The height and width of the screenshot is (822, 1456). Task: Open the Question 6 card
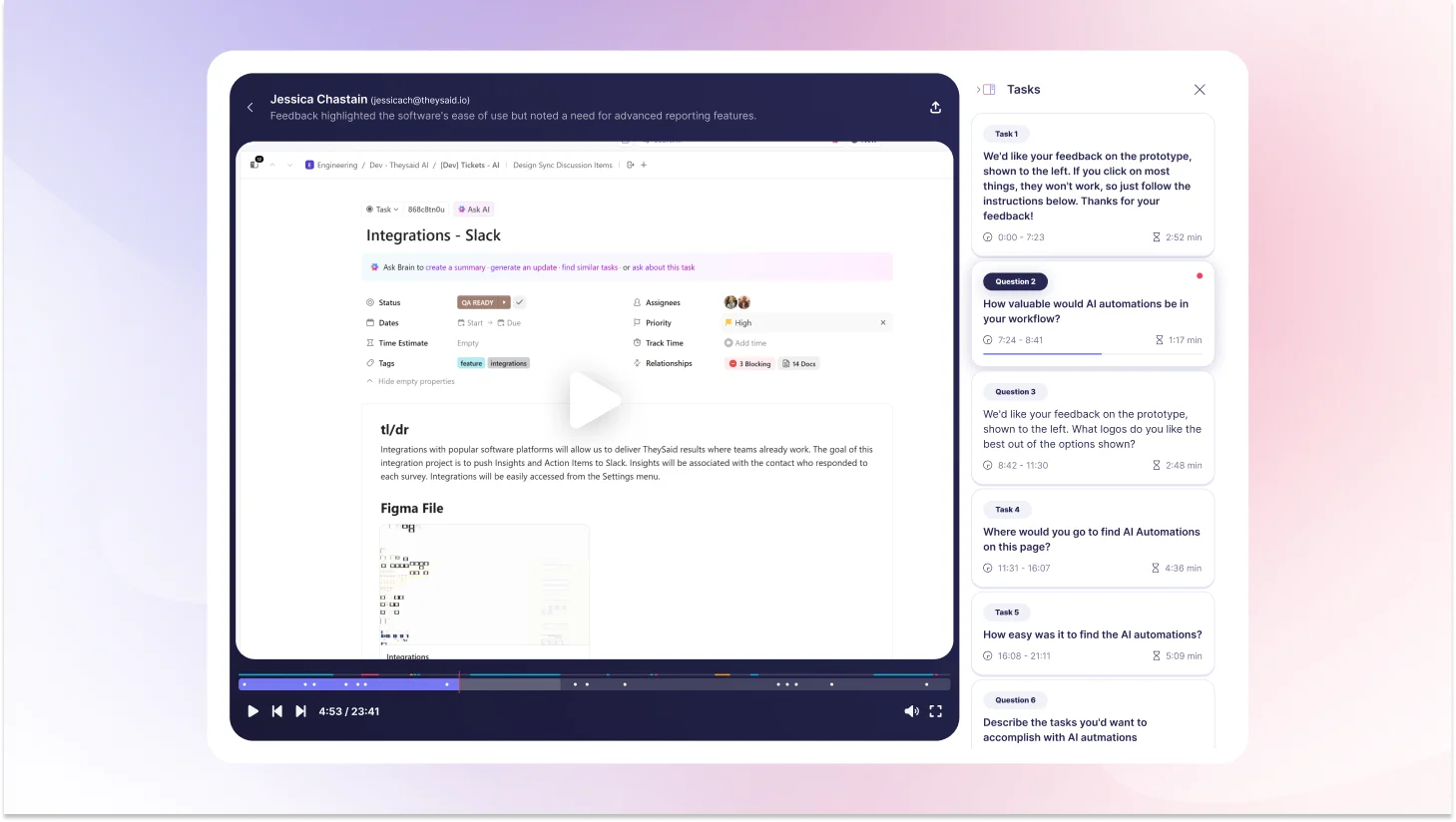pos(1093,716)
